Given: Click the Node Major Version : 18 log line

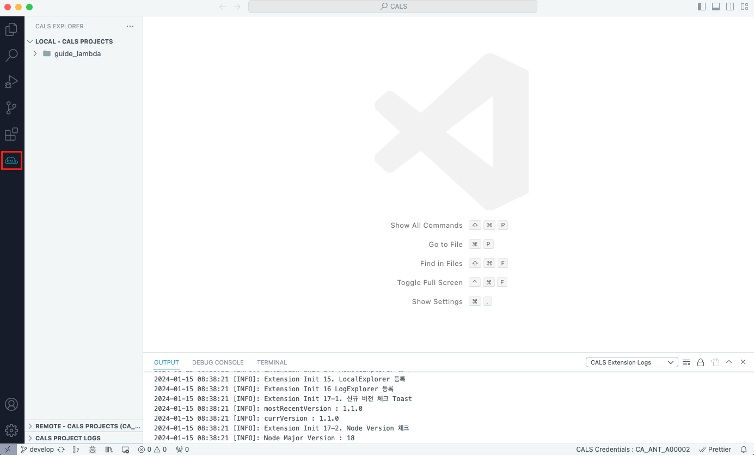Looking at the screenshot, I should (254, 438).
